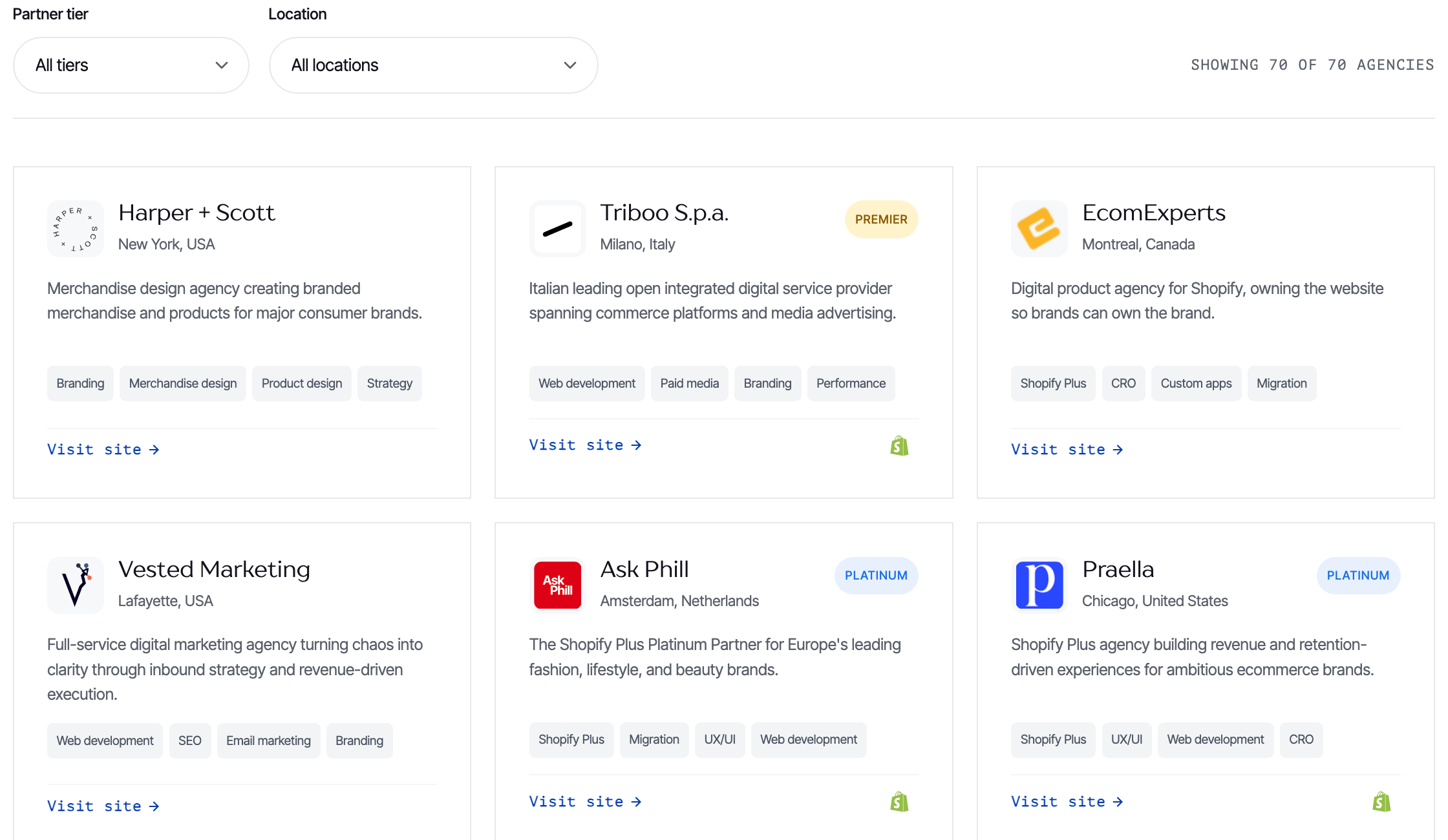The image size is (1448, 840).
Task: Click UX/UI tag on Ask Phill card
Action: 720,740
